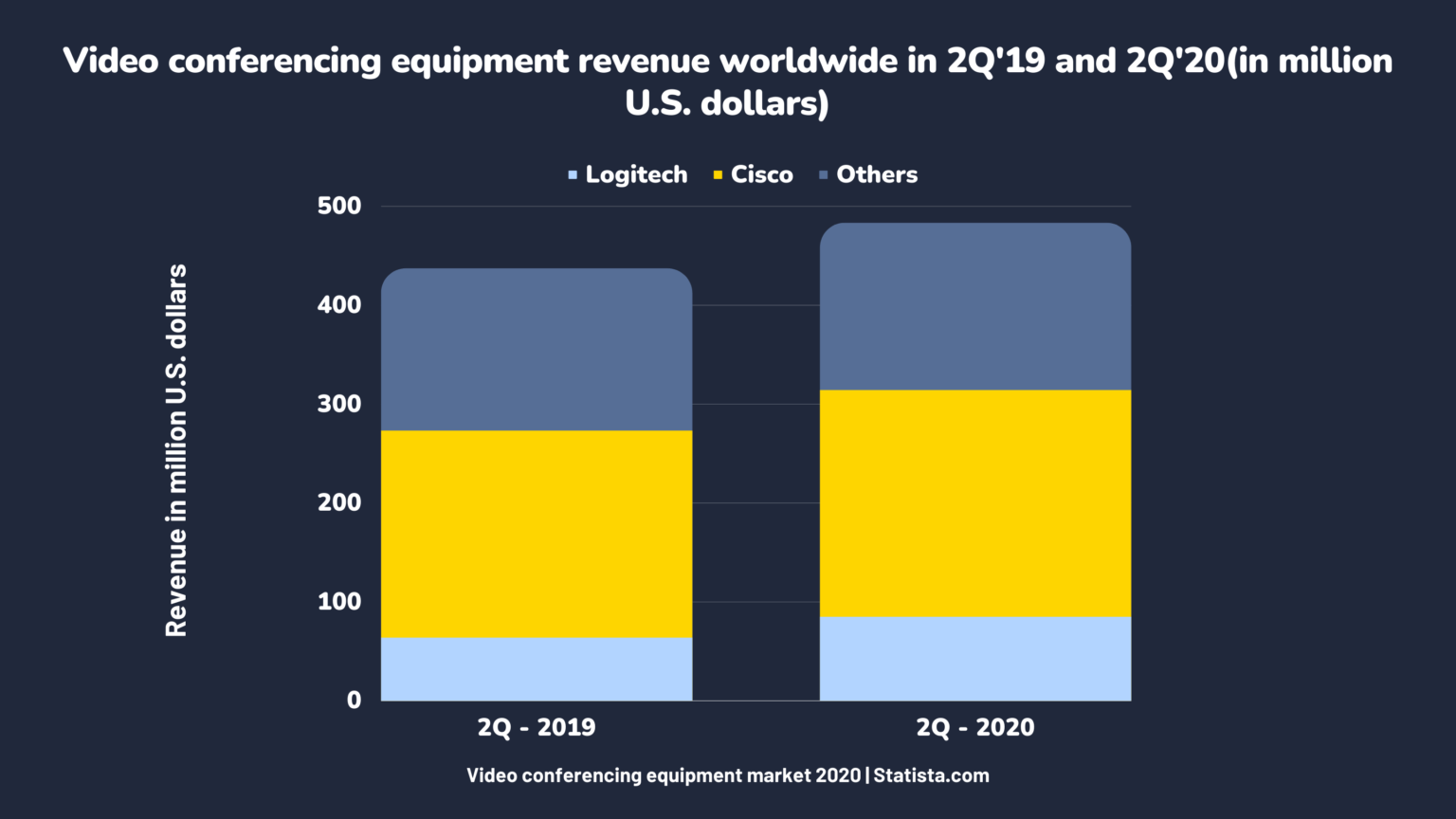Click the Statista.com source link
Image resolution: width=1456 pixels, height=819 pixels.
932,774
